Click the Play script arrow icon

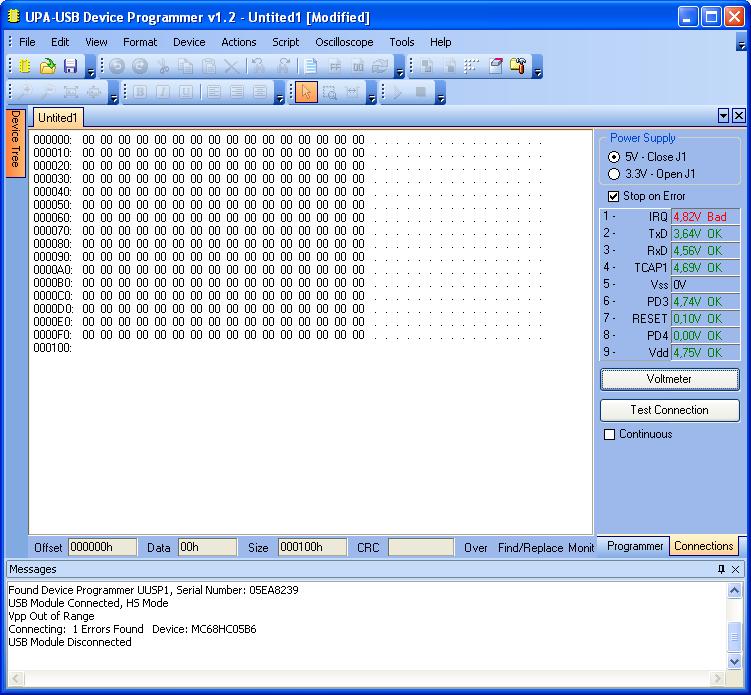click(398, 91)
